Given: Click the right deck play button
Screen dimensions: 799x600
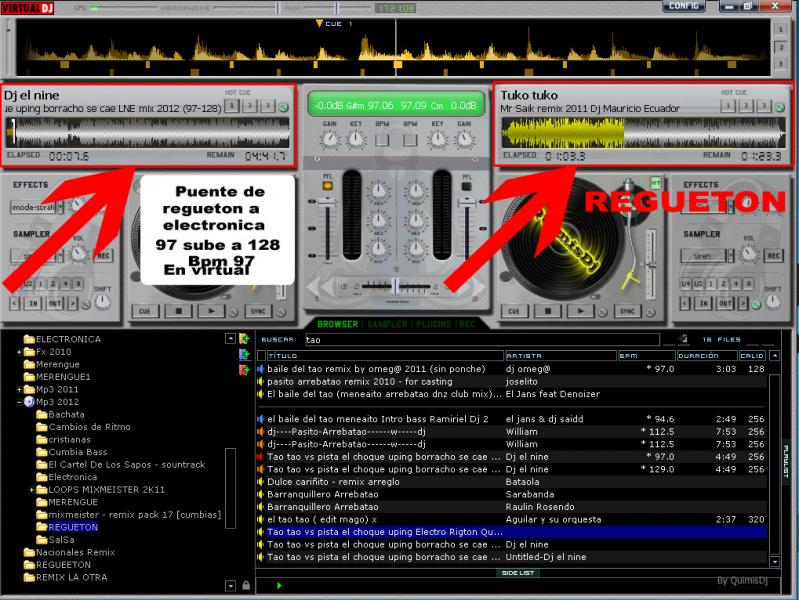Looking at the screenshot, I should point(580,310).
